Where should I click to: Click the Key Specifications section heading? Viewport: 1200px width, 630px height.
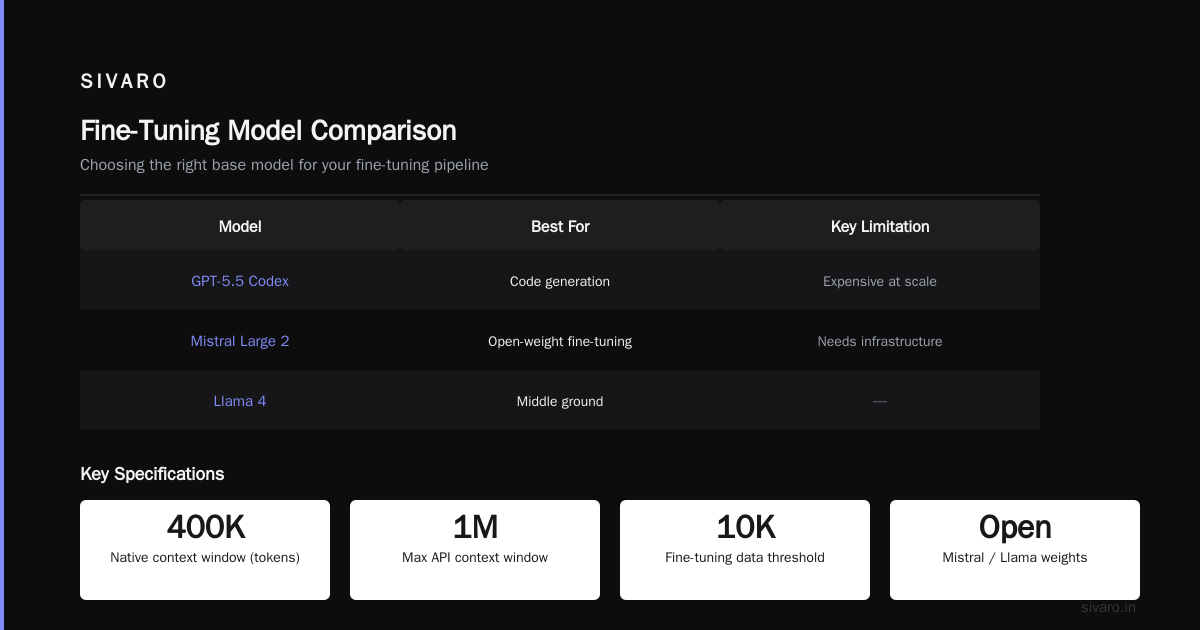(x=152, y=474)
